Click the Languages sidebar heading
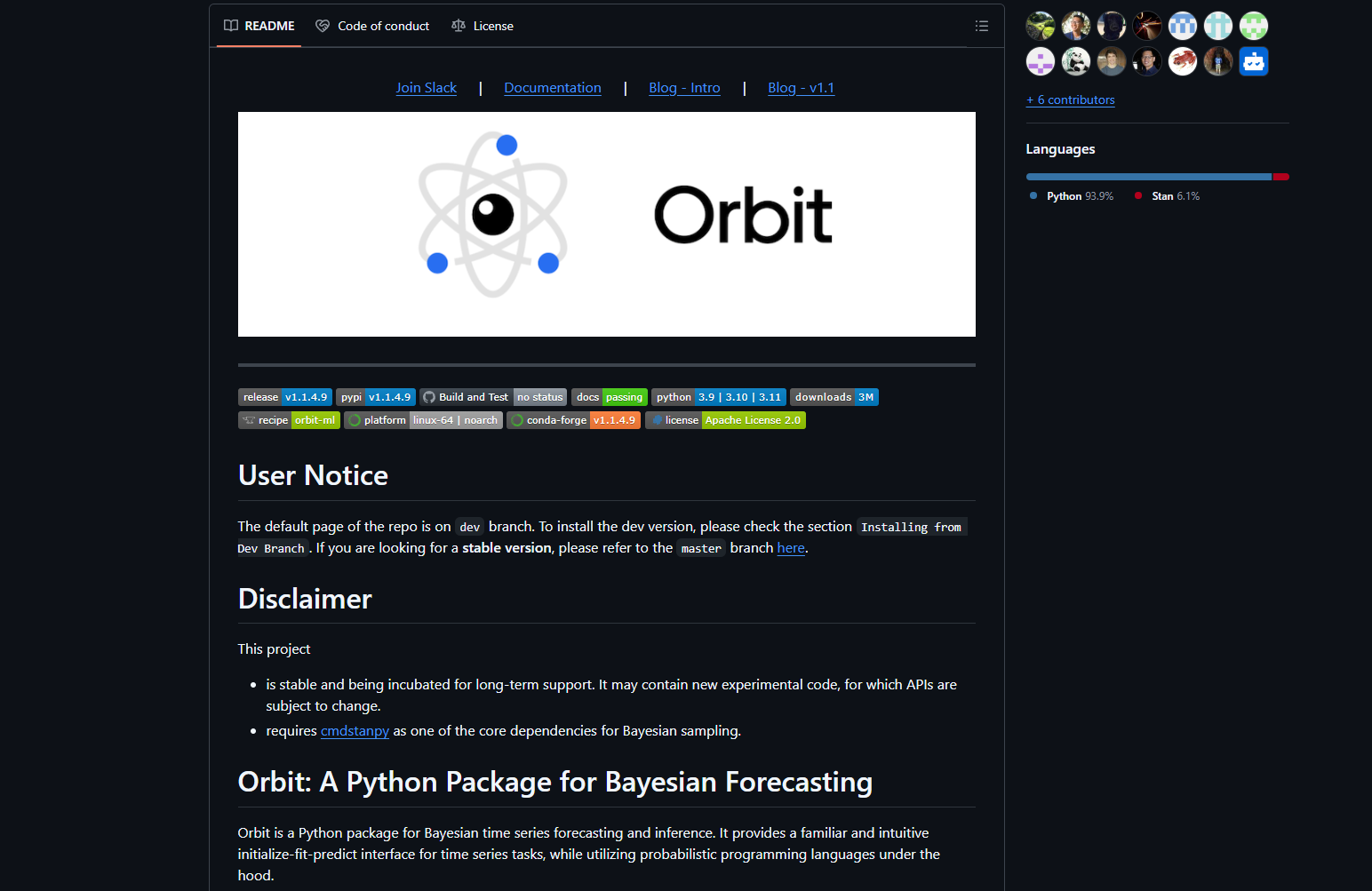Image resolution: width=1372 pixels, height=891 pixels. pyautogui.click(x=1060, y=149)
